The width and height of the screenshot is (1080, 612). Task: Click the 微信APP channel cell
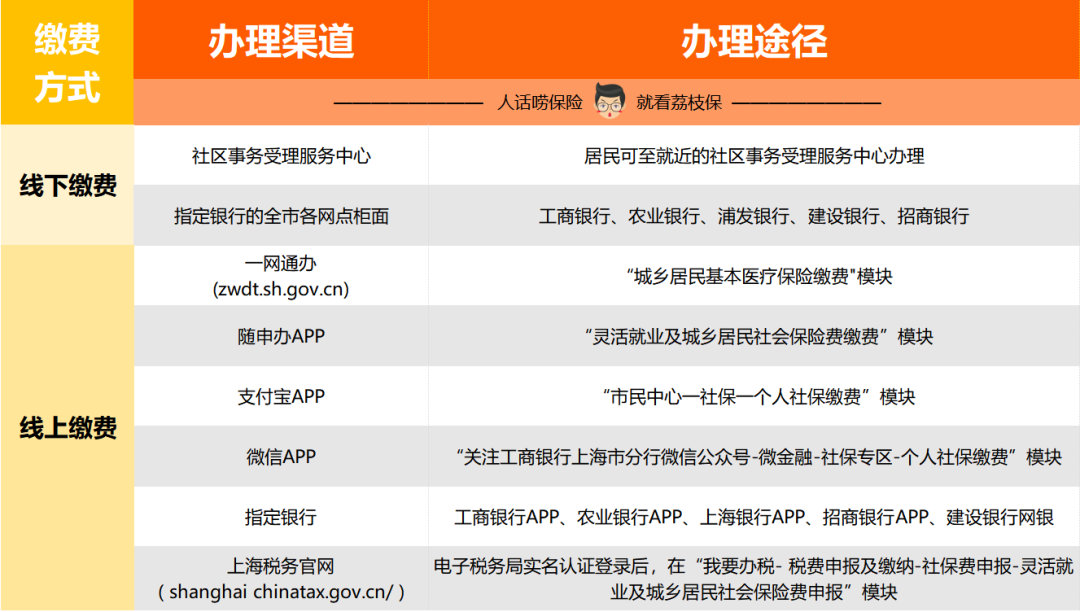[x=281, y=456]
